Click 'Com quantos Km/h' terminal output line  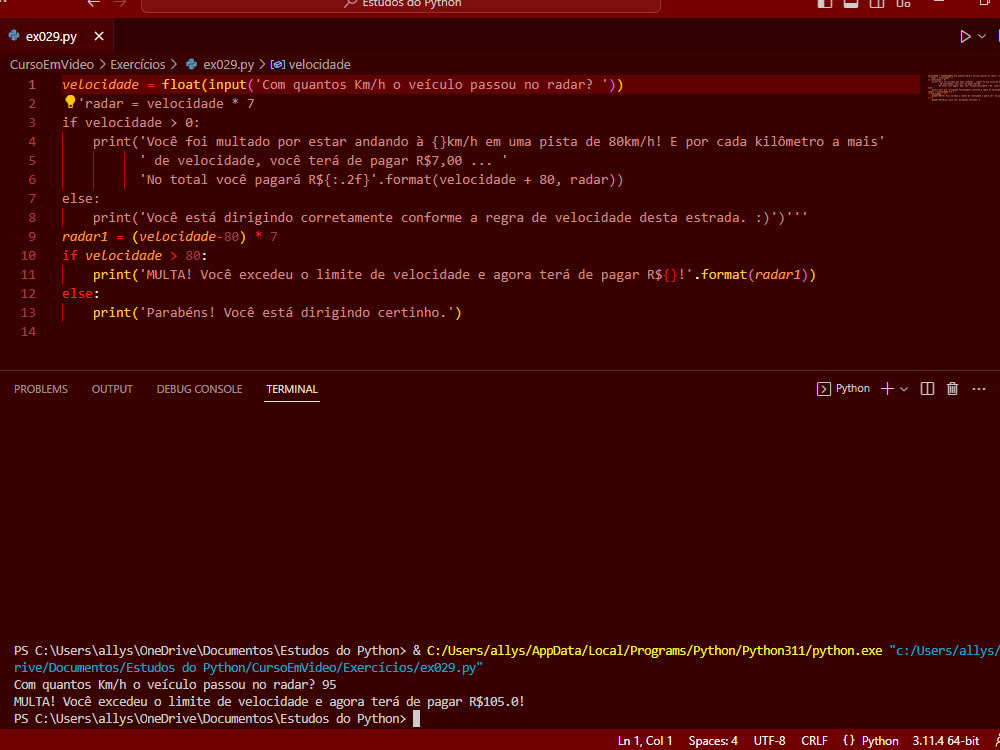pyautogui.click(x=175, y=685)
